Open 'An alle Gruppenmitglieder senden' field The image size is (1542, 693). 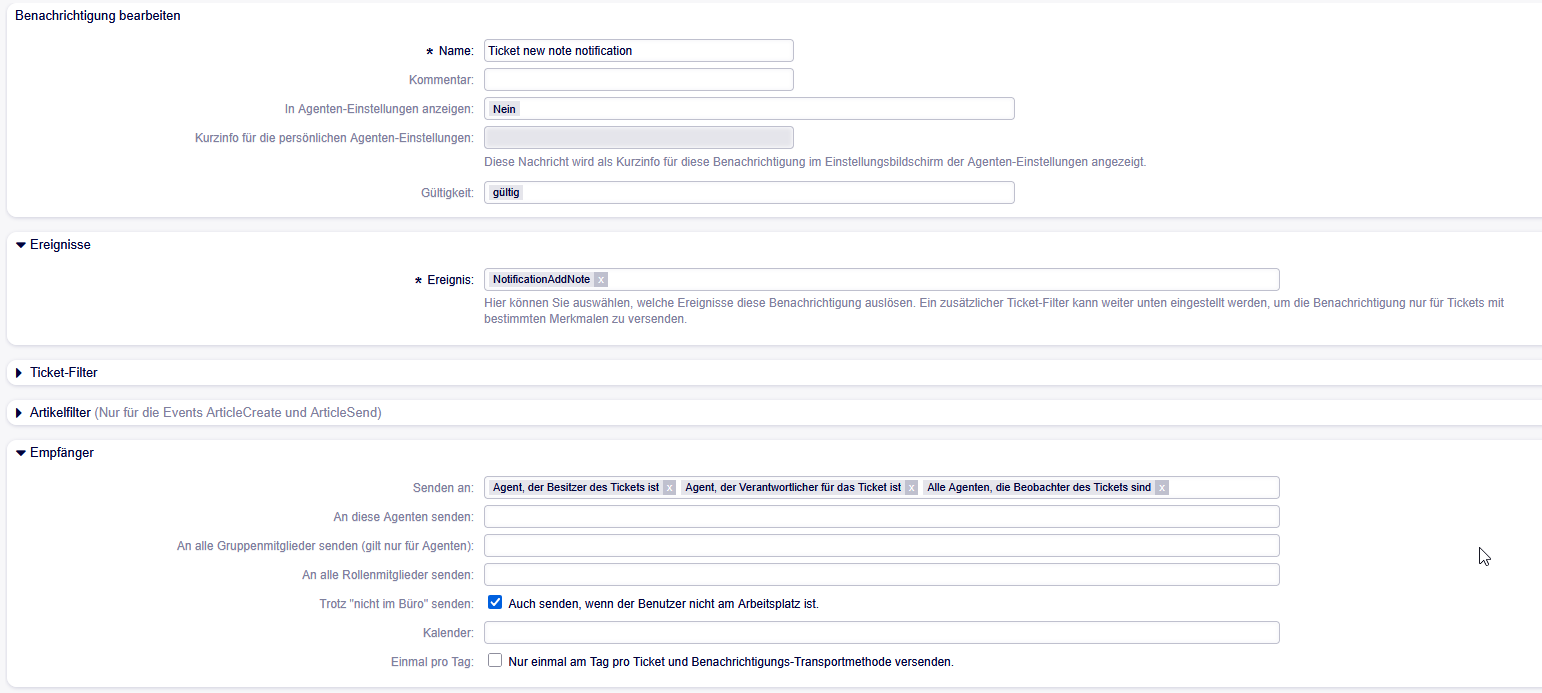pyautogui.click(x=881, y=545)
